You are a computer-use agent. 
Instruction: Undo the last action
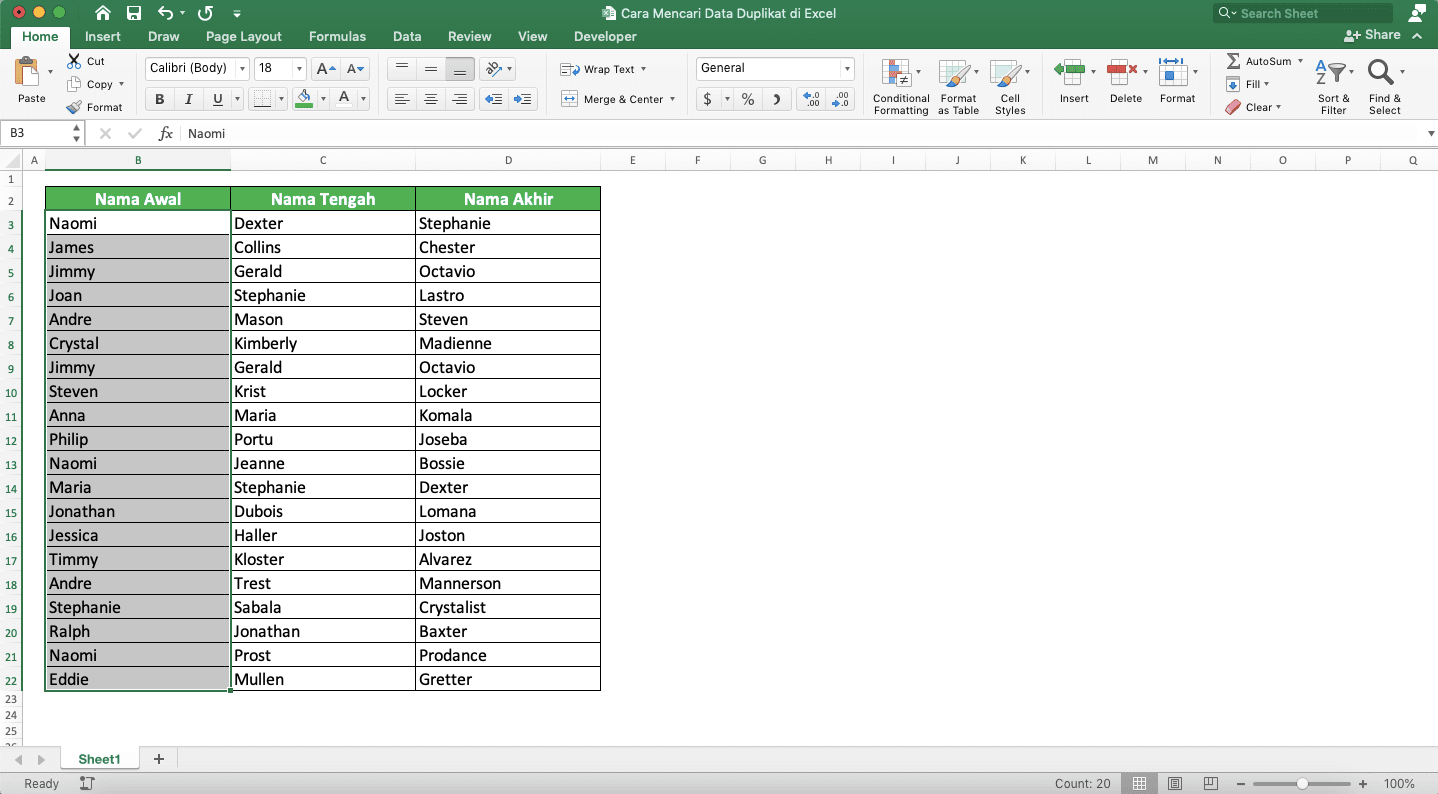[166, 13]
